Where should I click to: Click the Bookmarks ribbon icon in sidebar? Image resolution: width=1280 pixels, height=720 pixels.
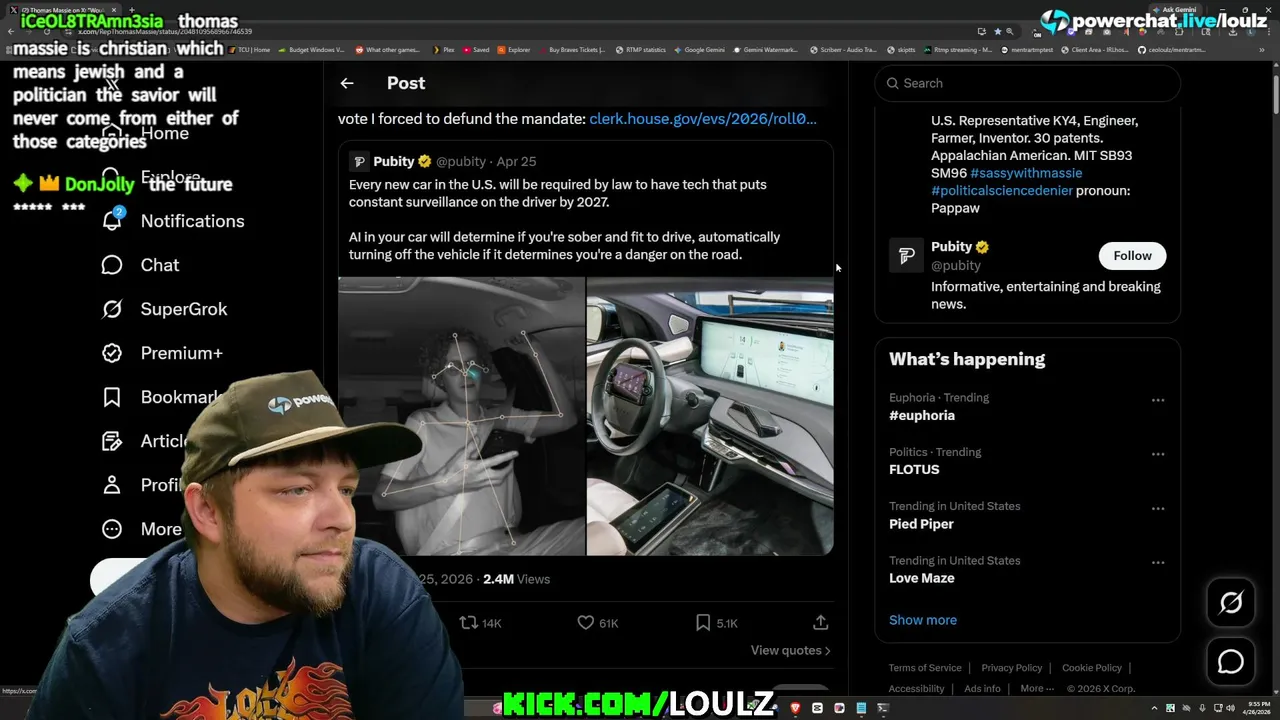[112, 397]
